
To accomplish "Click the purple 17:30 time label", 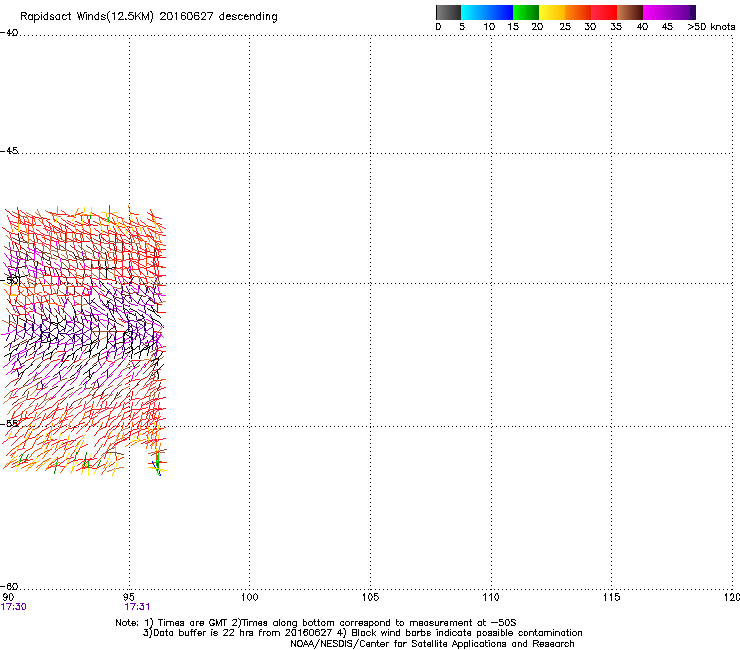I will pyautogui.click(x=14, y=607).
